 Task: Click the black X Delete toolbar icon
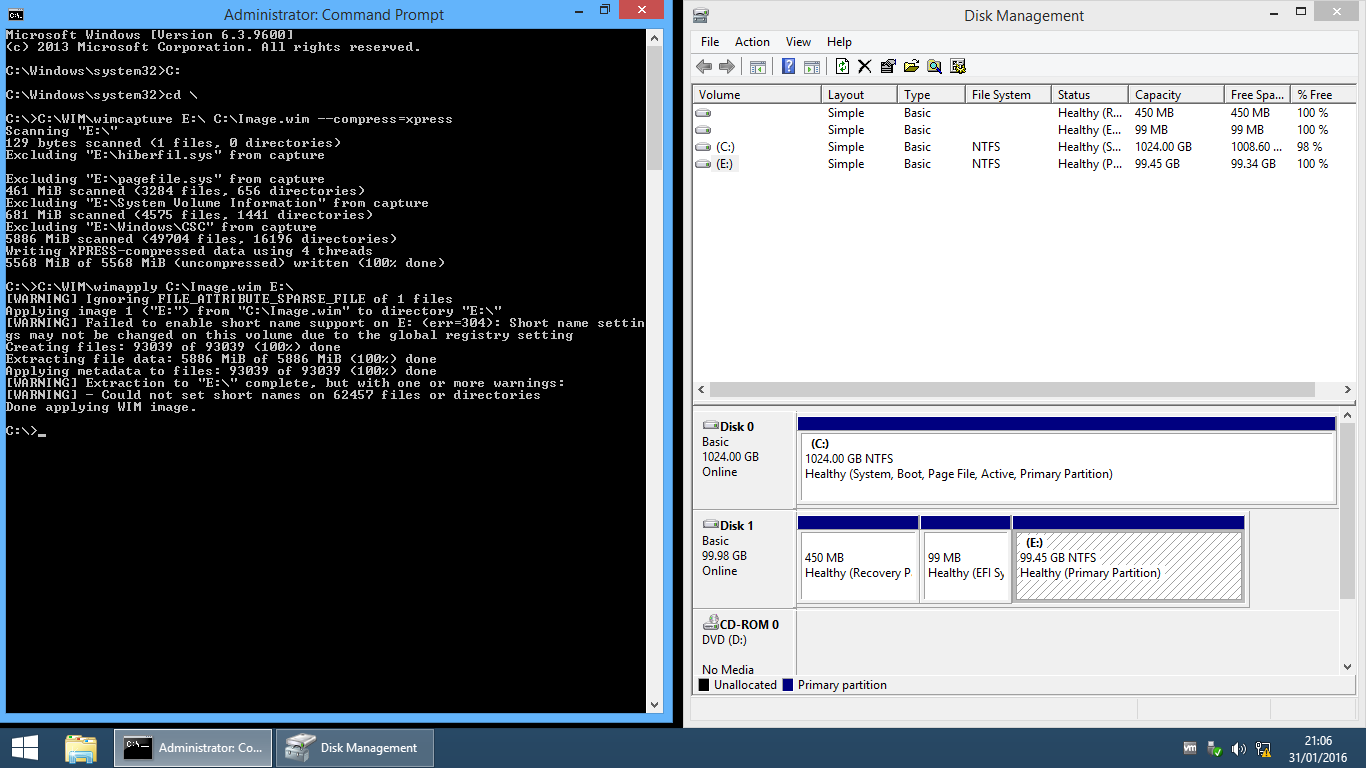point(864,67)
